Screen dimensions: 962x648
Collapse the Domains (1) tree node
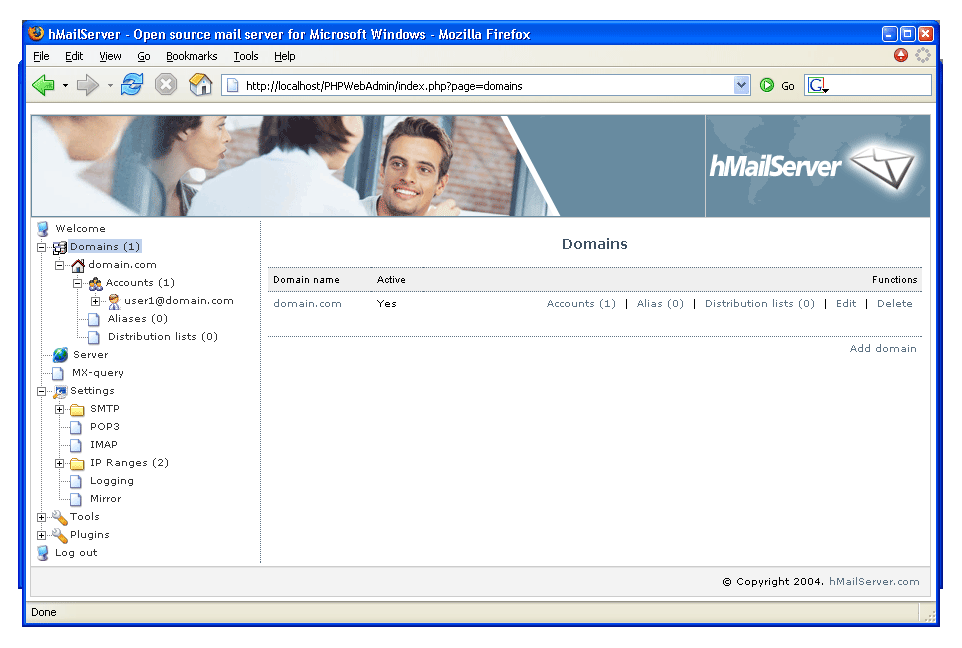[x=42, y=247]
